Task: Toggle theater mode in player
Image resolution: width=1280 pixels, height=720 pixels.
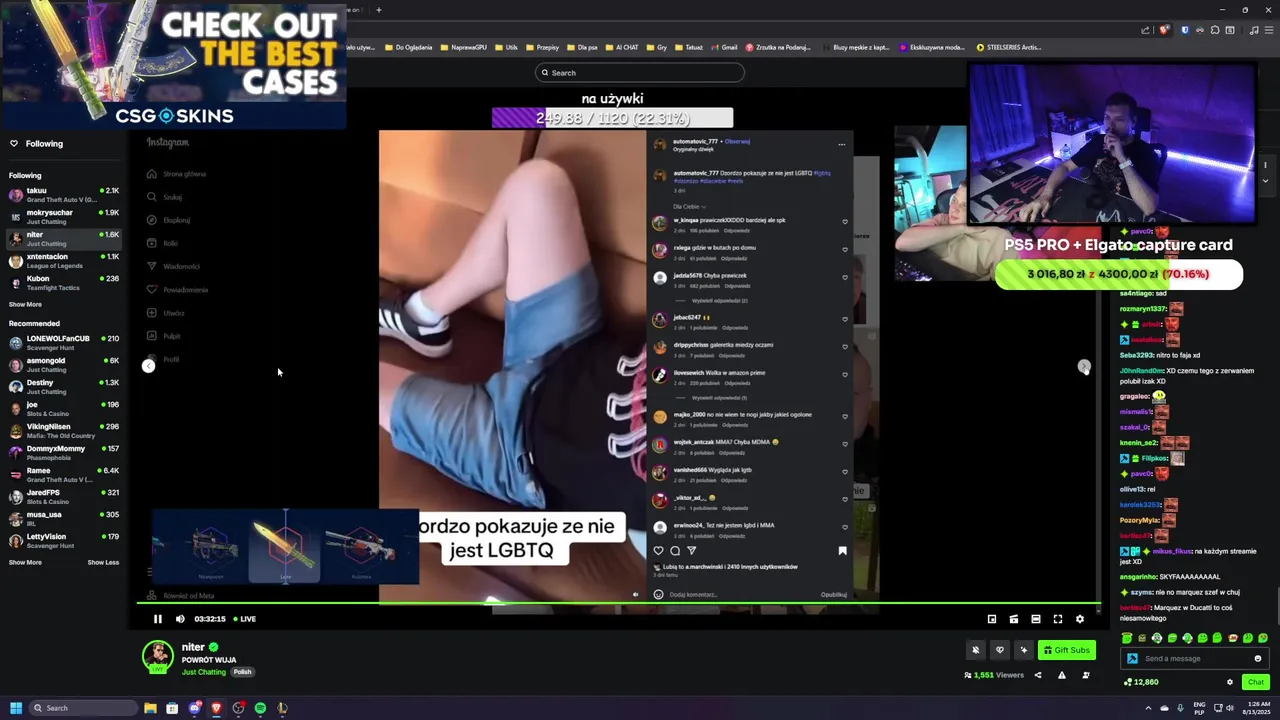Action: click(x=1036, y=619)
